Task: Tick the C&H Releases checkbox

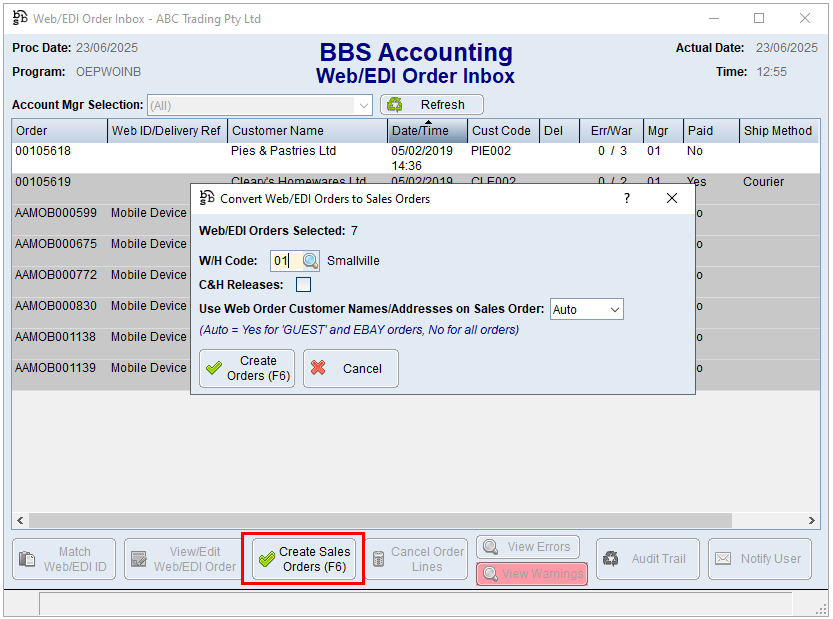Action: (x=303, y=285)
